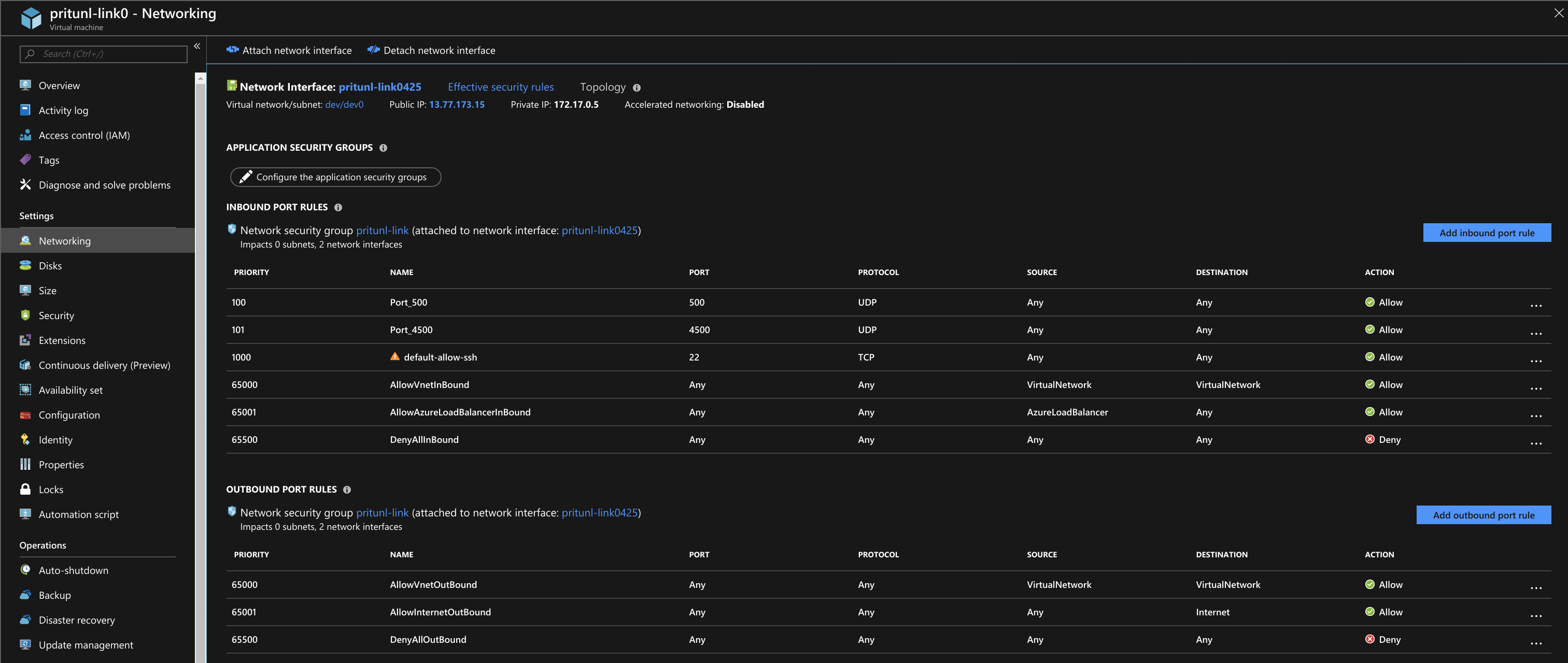Viewport: 1568px width, 663px height.
Task: Open Activity log in sidebar
Action: [x=63, y=110]
